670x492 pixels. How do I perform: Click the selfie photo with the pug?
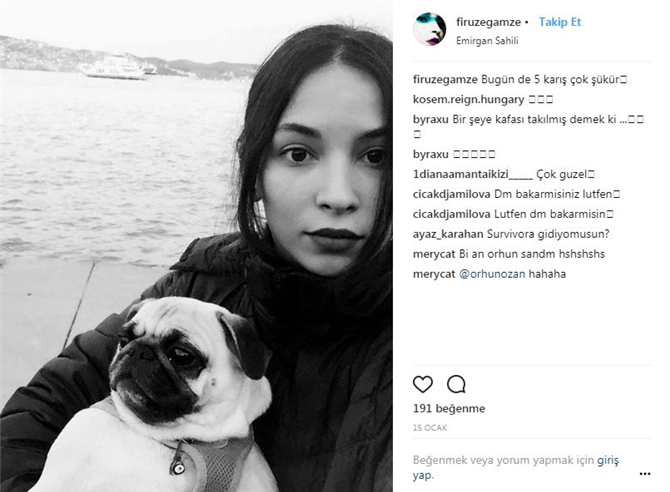pyautogui.click(x=197, y=246)
